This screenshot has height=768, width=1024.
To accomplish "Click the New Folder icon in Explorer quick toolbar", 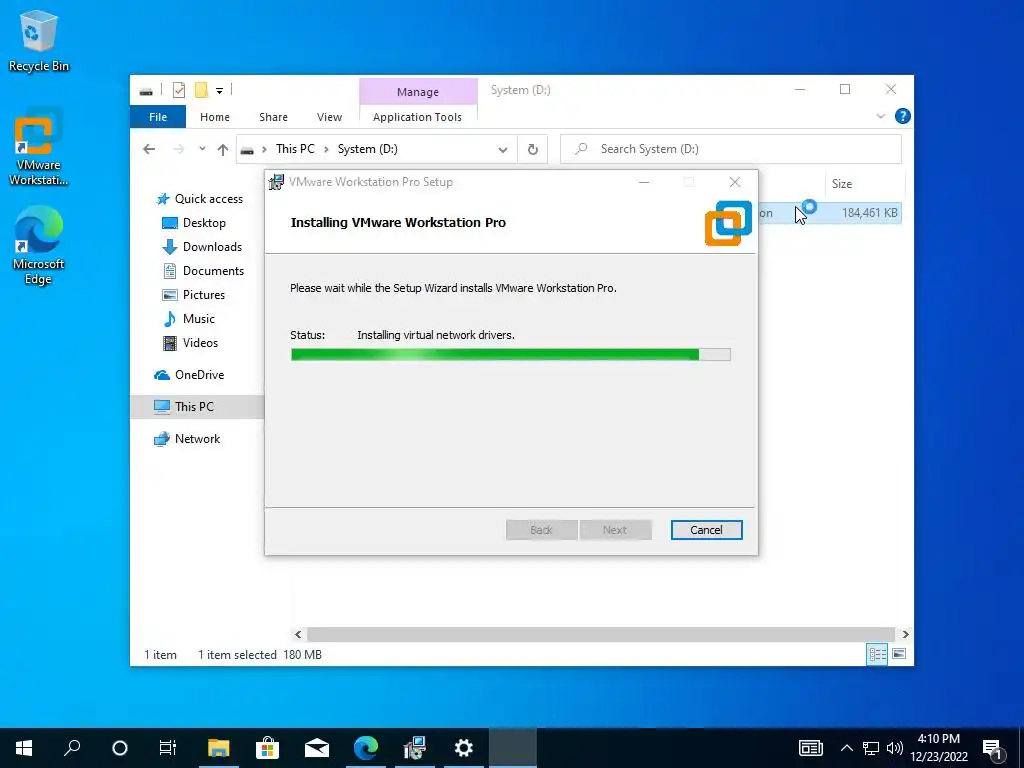I will click(201, 90).
